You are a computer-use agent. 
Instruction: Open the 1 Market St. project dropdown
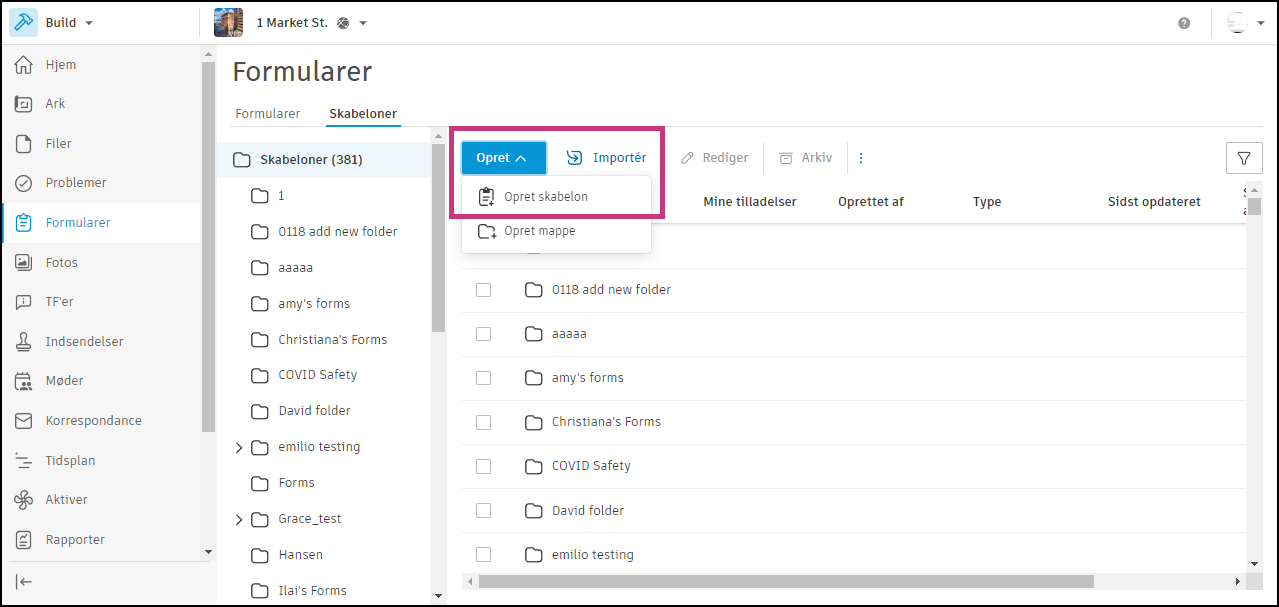(x=363, y=23)
